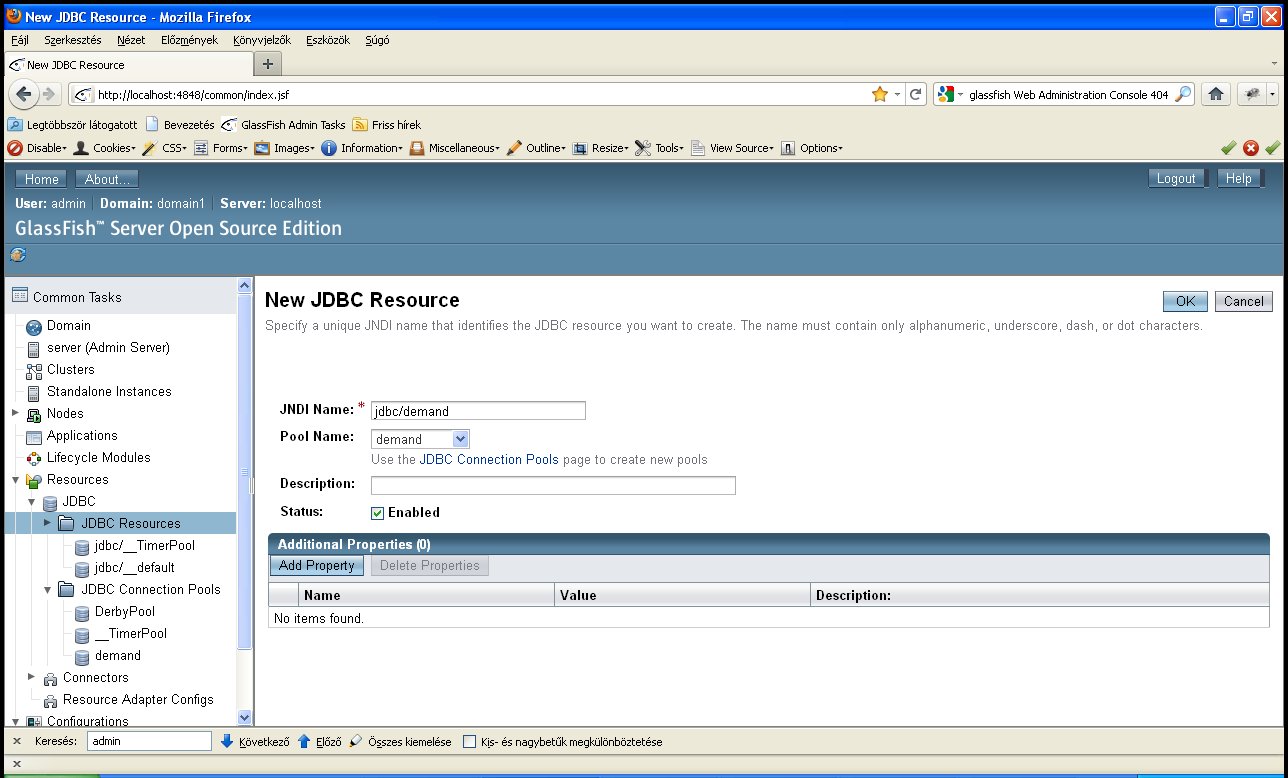Collapse the JDBC tree node
This screenshot has height=778, width=1288.
(x=31, y=502)
